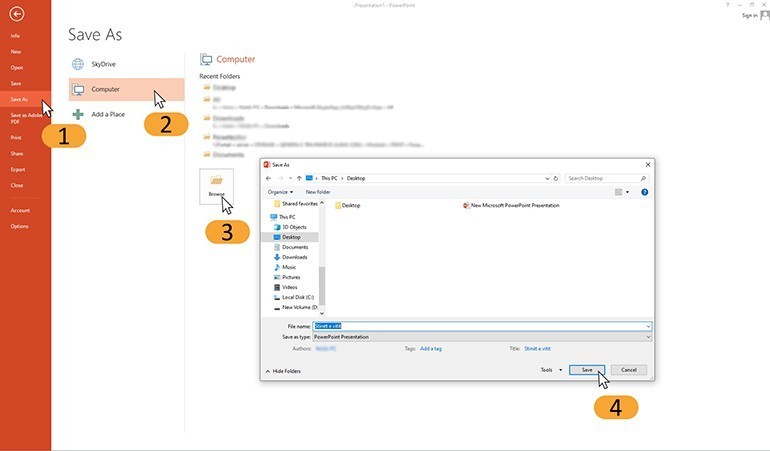Open the Tools dropdown
Screen dimensions: 770x451
(x=551, y=370)
